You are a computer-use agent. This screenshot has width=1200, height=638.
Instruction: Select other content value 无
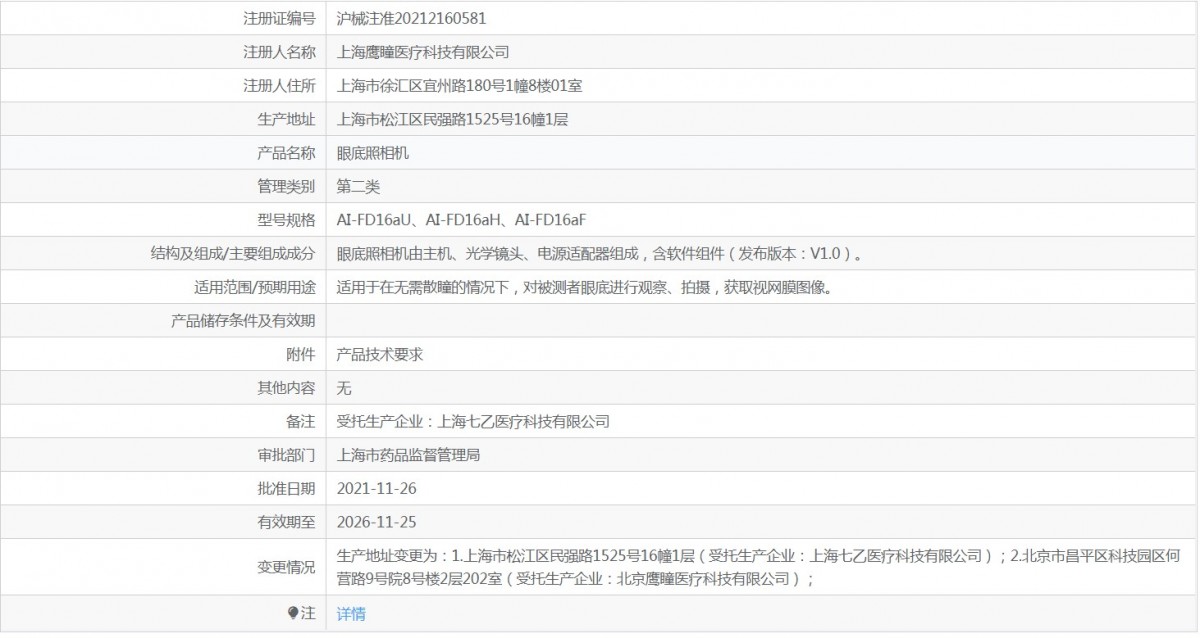344,388
